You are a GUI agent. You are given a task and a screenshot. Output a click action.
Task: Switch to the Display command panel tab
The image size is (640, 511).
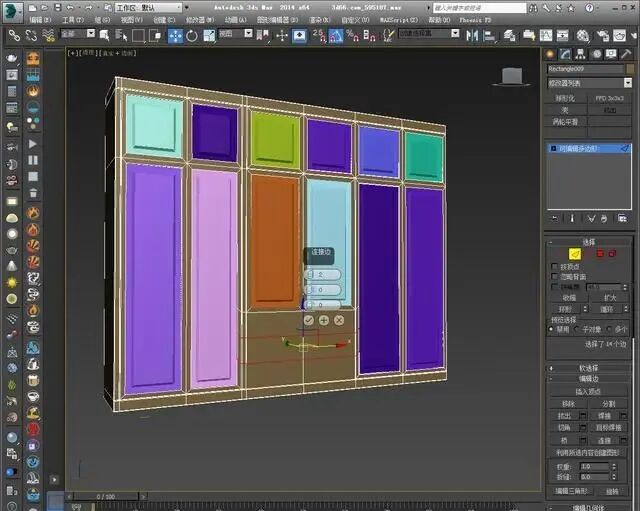pos(611,54)
